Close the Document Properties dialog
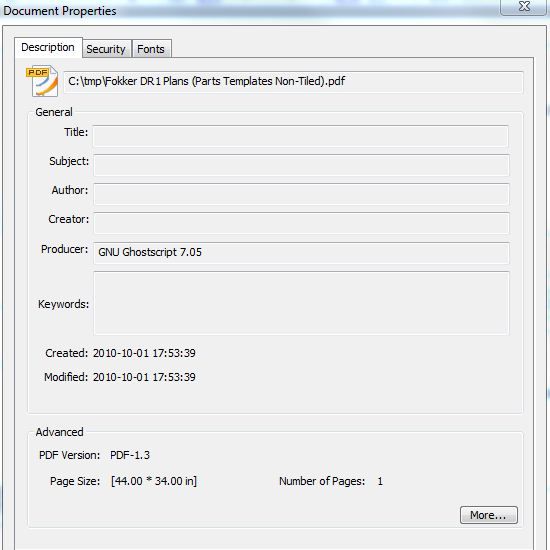The width and height of the screenshot is (550, 550). 524,7
